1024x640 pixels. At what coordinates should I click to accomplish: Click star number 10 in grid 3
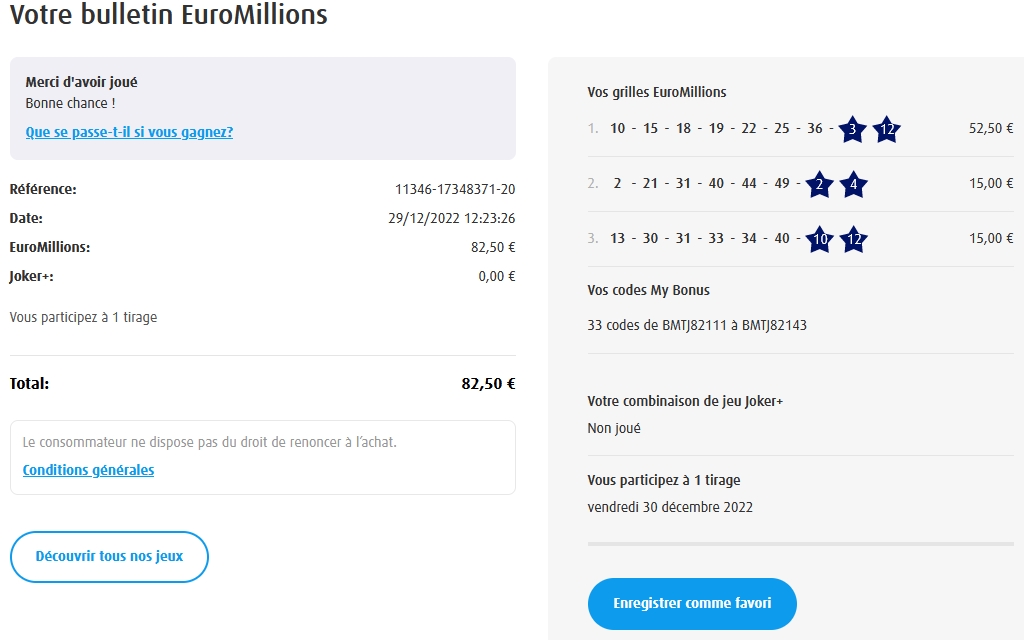[819, 239]
